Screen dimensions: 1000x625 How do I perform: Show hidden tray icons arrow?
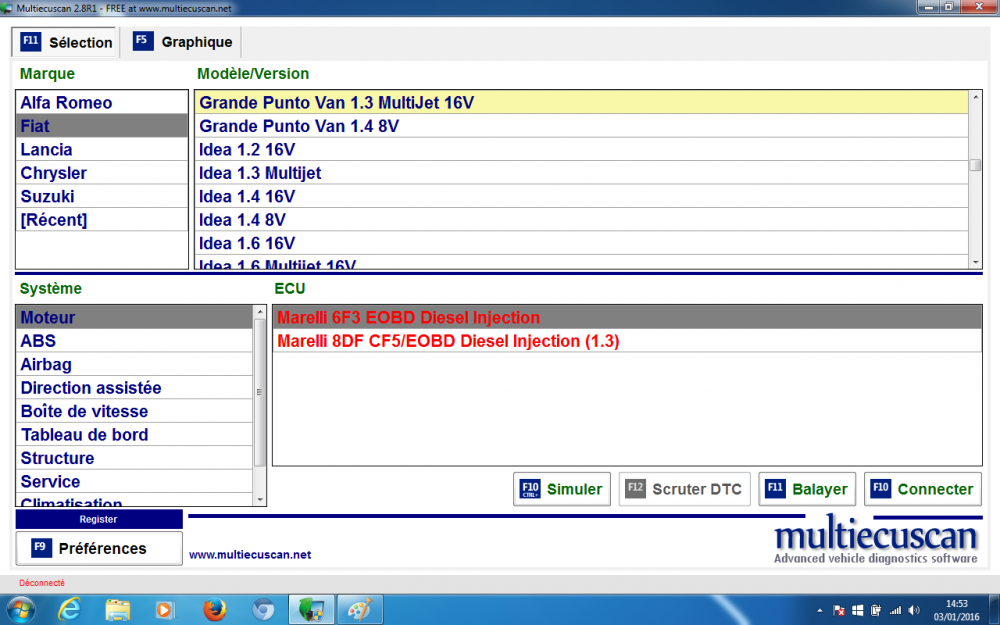pos(820,610)
